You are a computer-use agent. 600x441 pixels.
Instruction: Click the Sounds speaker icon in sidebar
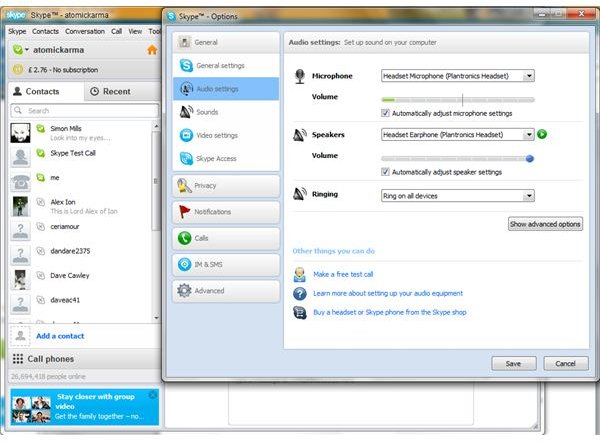click(x=186, y=112)
